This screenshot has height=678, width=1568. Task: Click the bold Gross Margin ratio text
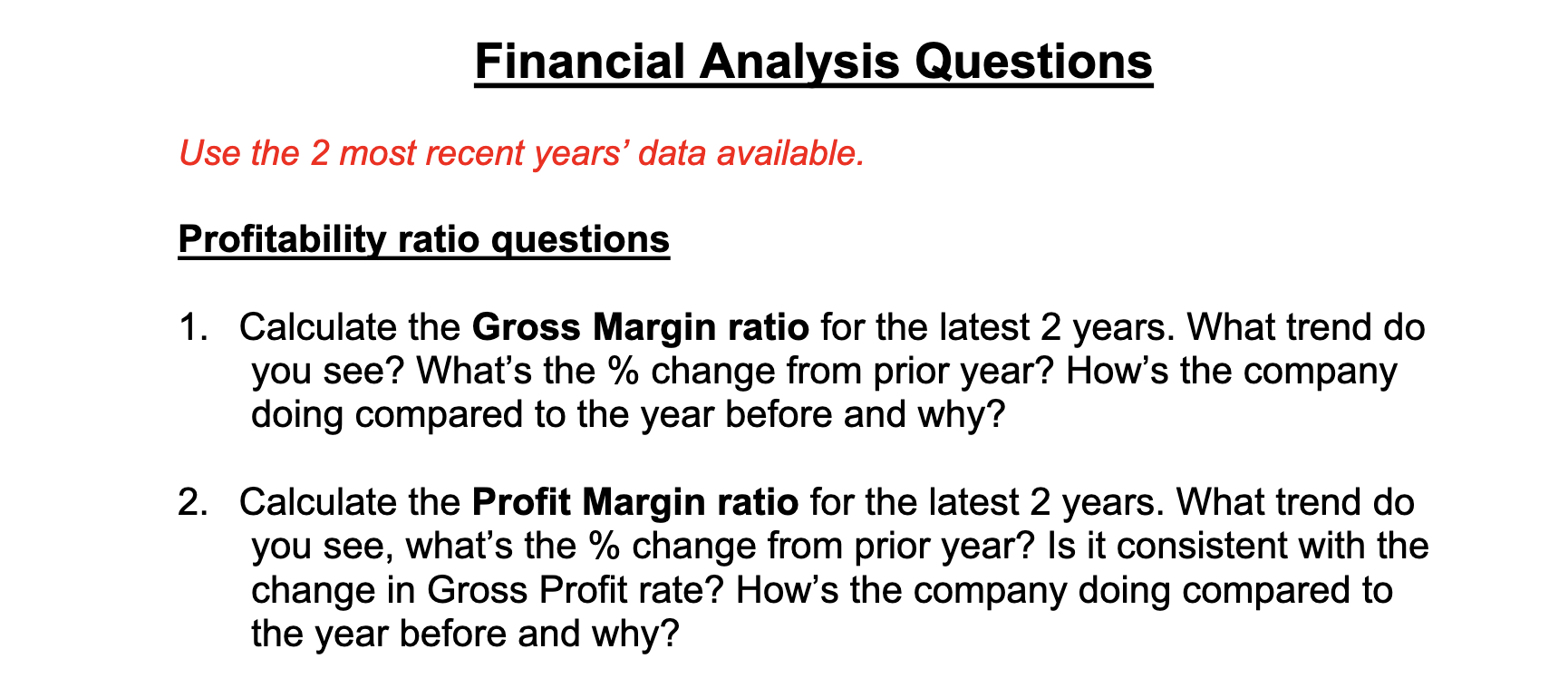pyautogui.click(x=641, y=326)
